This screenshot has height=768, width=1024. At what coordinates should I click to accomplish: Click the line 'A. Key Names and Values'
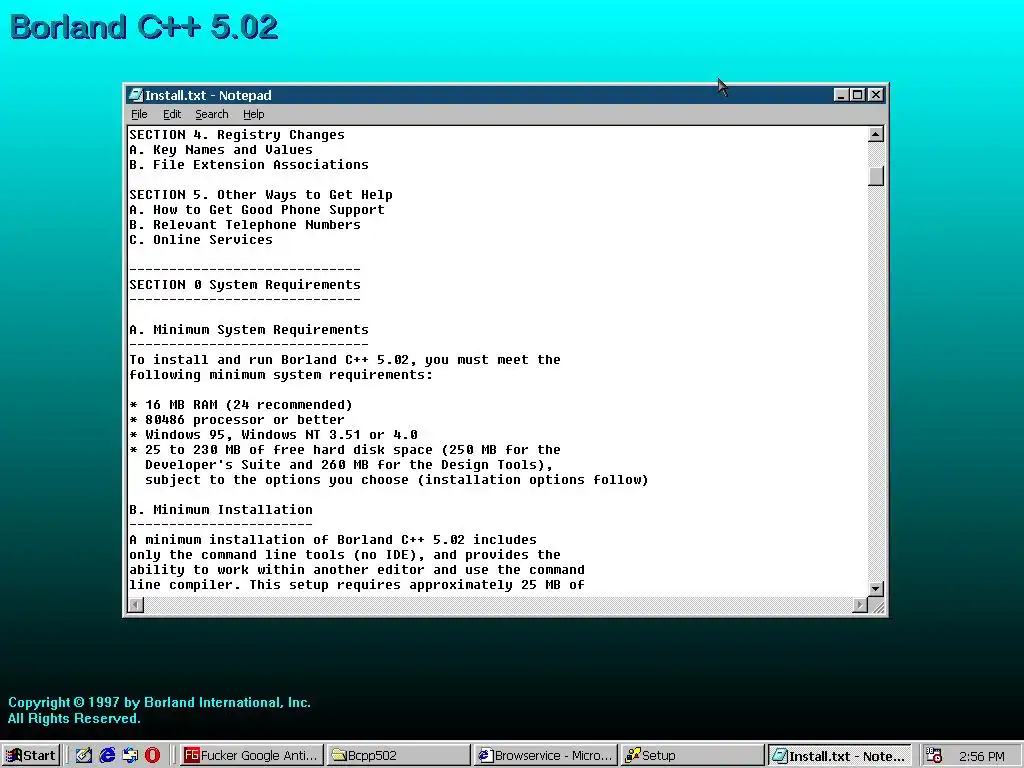(x=221, y=150)
